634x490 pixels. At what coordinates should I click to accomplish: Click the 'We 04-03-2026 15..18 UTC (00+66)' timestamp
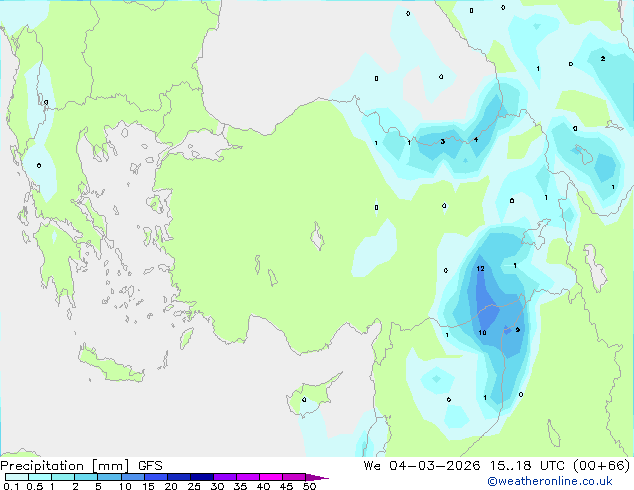pyautogui.click(x=497, y=466)
